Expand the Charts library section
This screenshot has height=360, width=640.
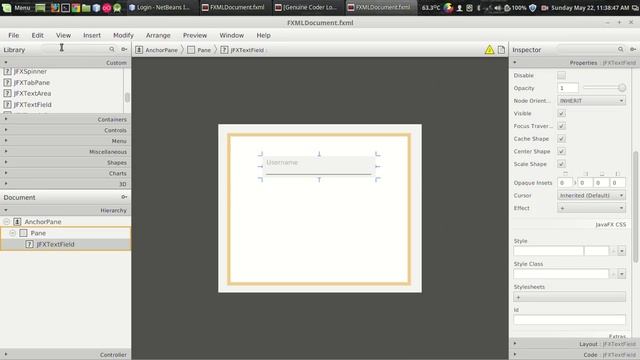click(x=65, y=173)
